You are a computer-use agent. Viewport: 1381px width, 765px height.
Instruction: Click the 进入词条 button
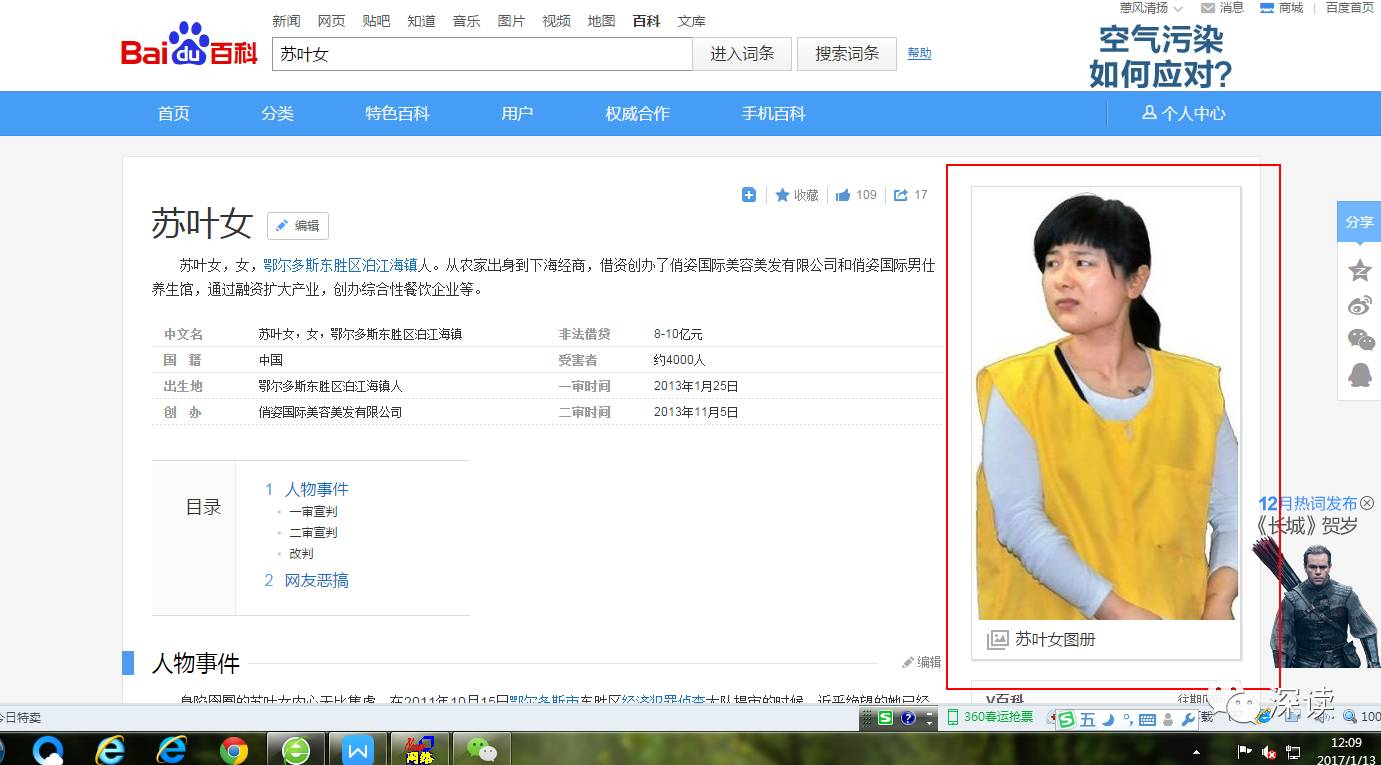click(x=742, y=54)
